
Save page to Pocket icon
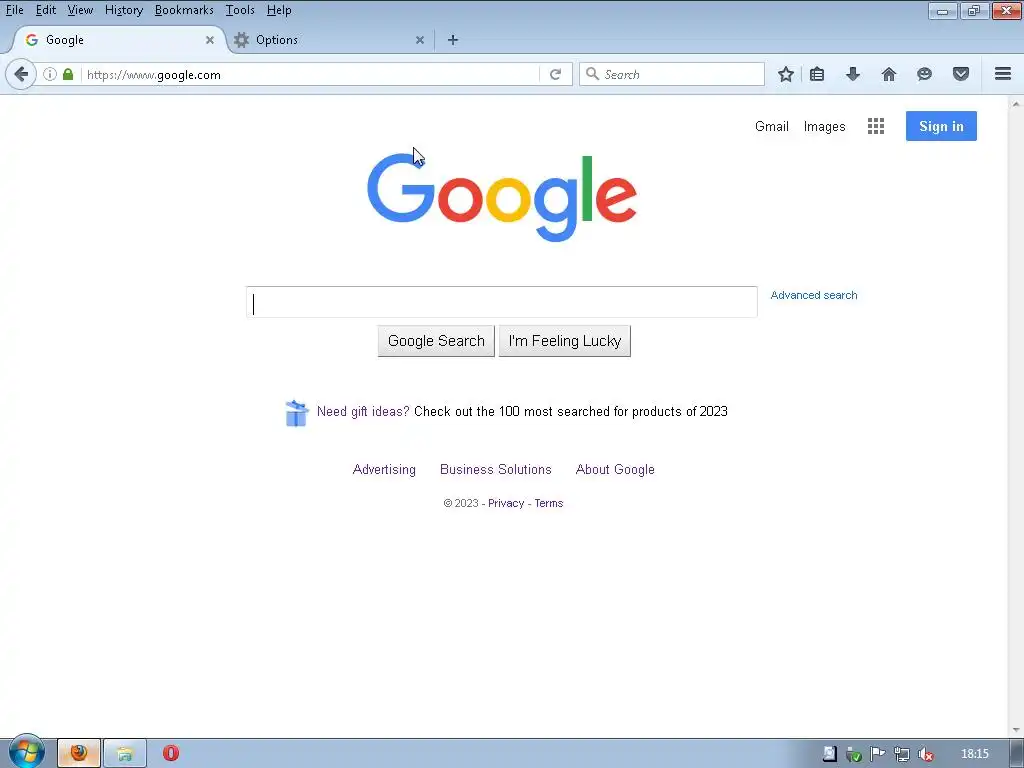961,74
